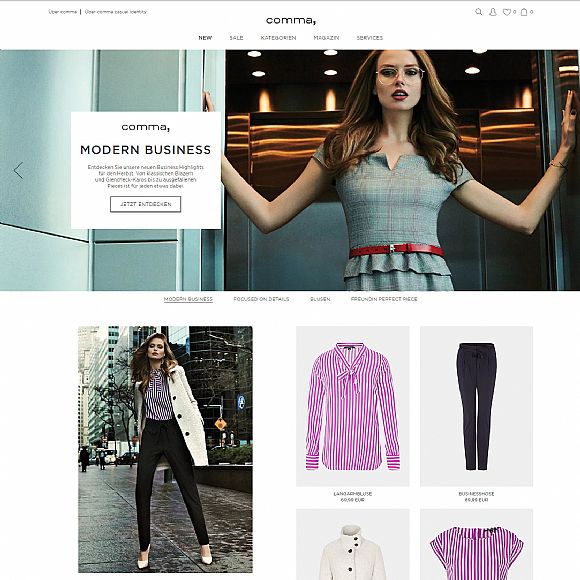Open the wishlist heart icon
The height and width of the screenshot is (580, 580).
tap(506, 12)
